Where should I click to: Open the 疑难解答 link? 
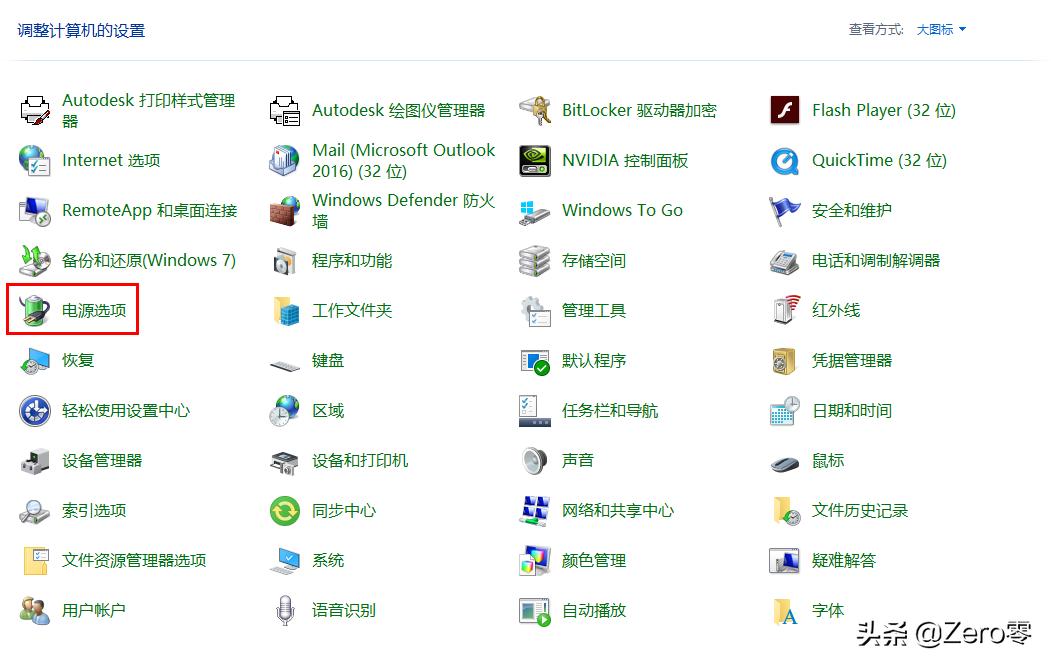(844, 560)
